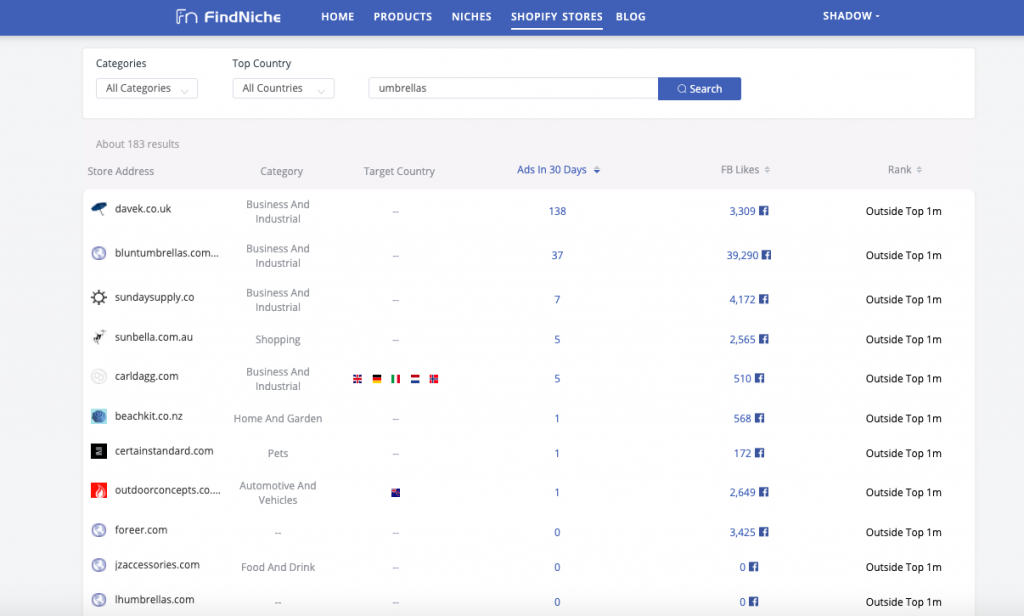Open the beachkit.co.nz store link
The image size is (1024, 616).
coord(149,416)
